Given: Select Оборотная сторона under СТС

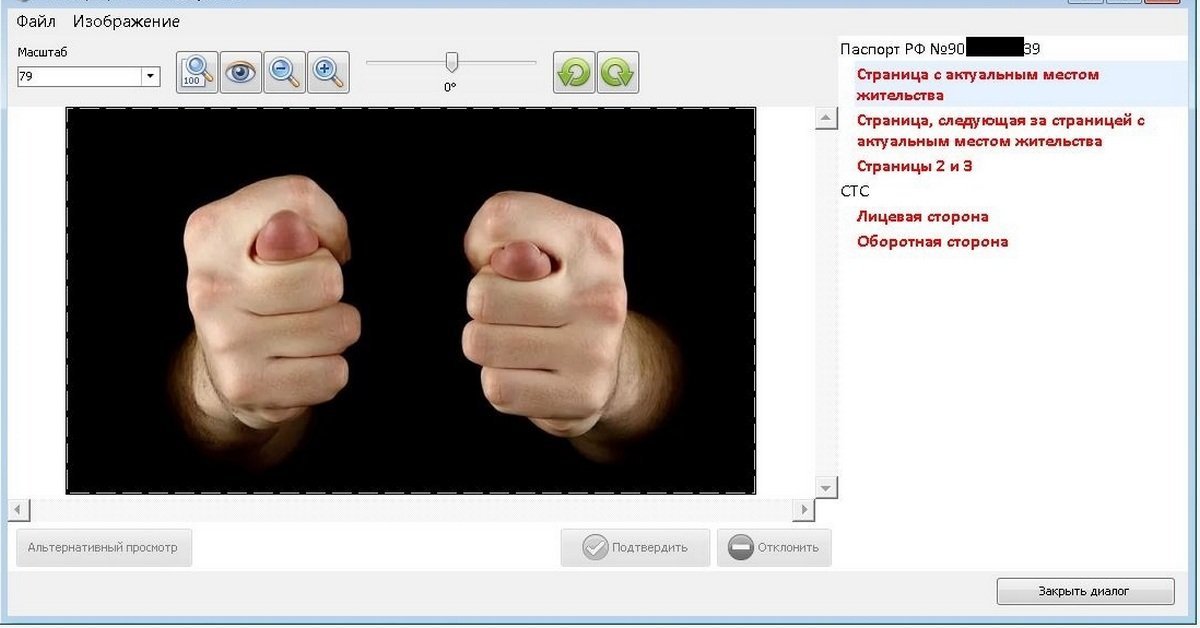Looking at the screenshot, I should click(932, 241).
